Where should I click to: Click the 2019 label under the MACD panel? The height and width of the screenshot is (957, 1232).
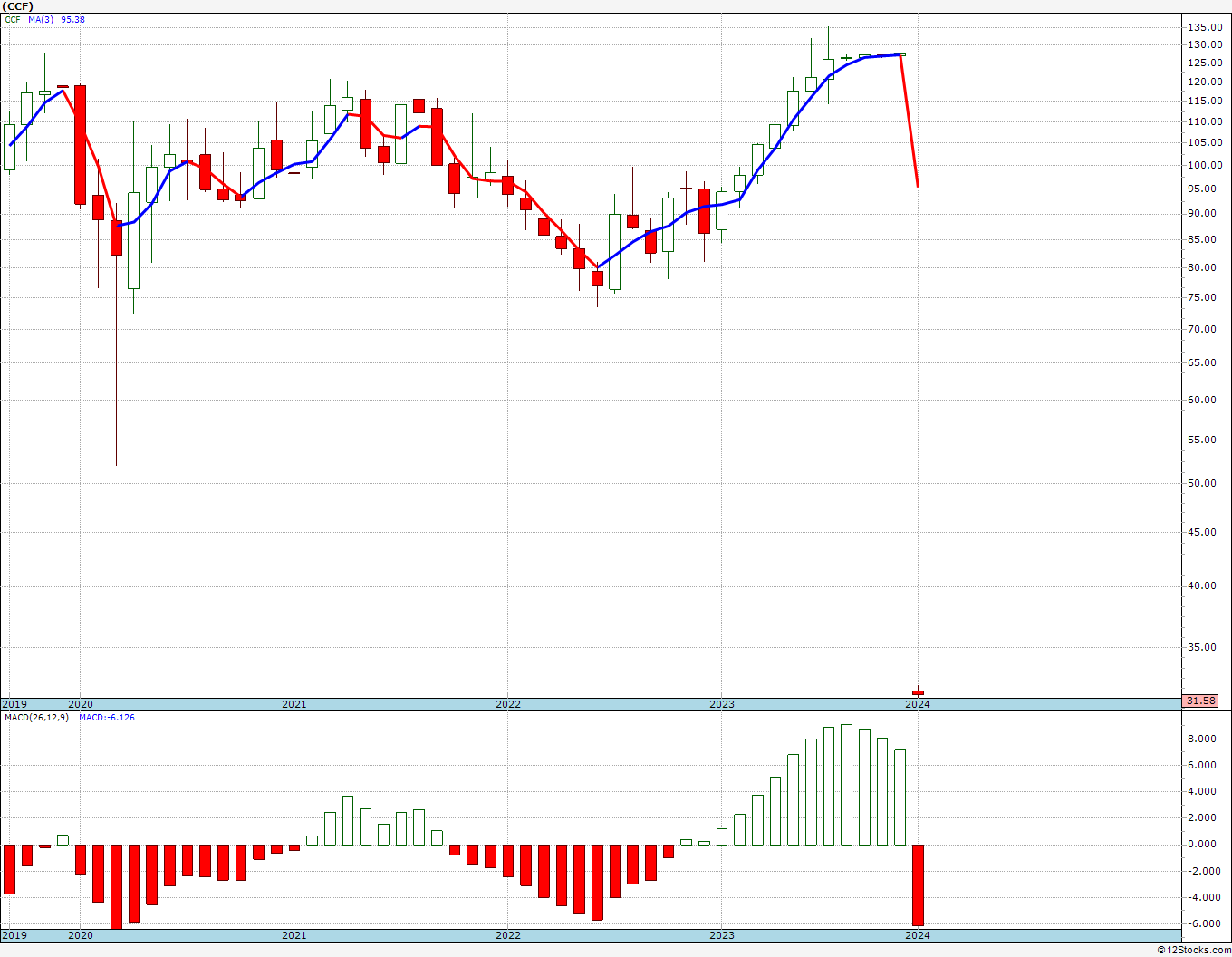point(14,935)
